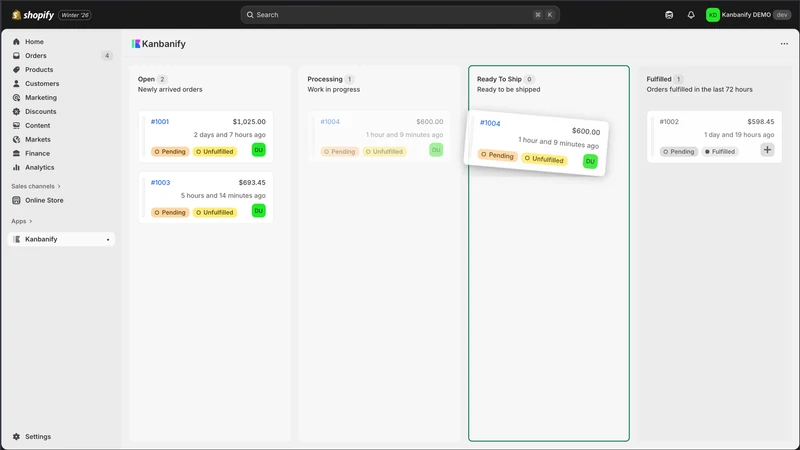Image resolution: width=800 pixels, height=450 pixels.
Task: Open notifications bell
Action: pos(691,15)
